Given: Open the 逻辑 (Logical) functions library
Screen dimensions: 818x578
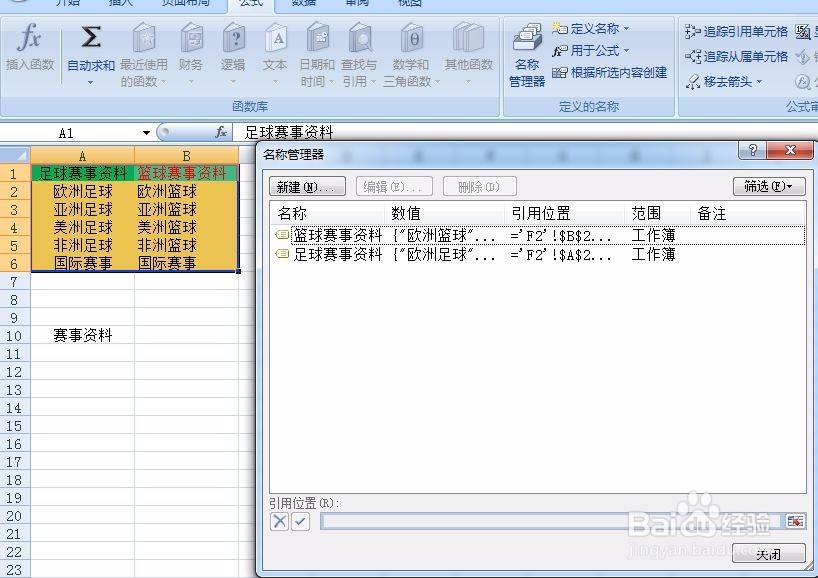Looking at the screenshot, I should [233, 50].
